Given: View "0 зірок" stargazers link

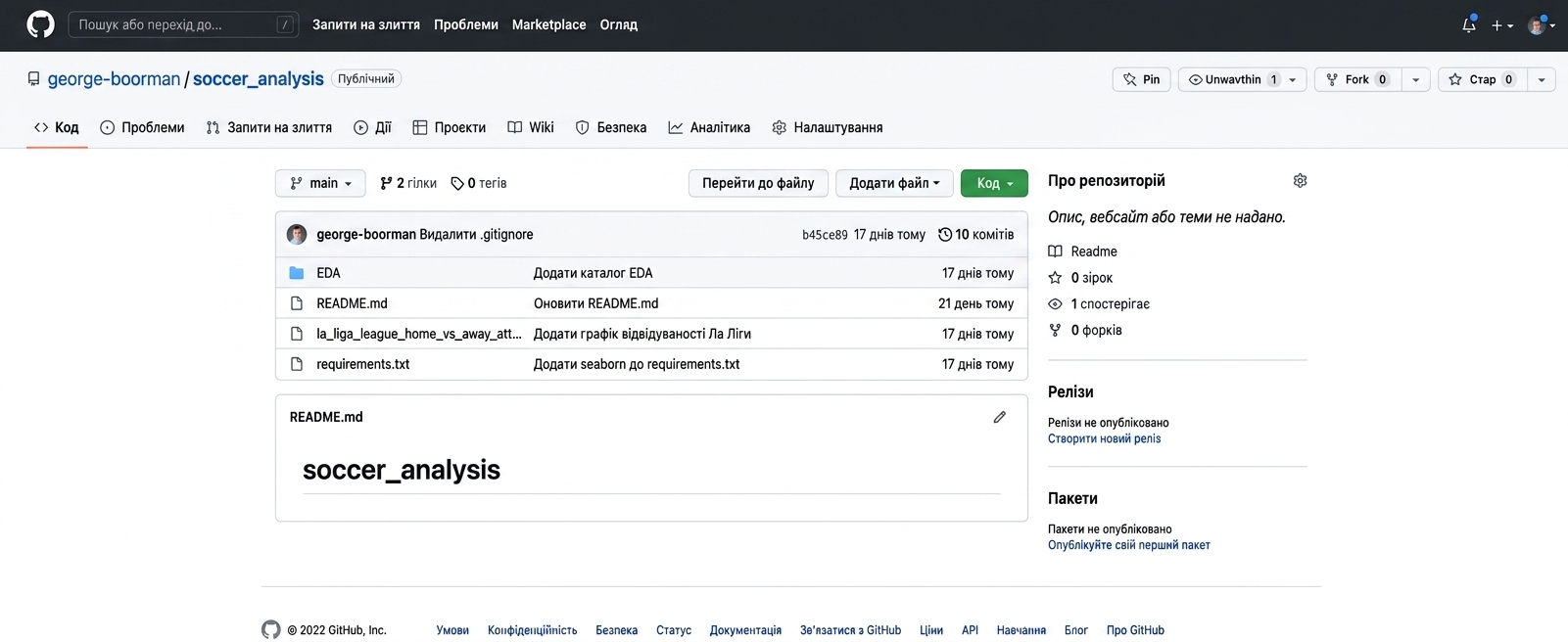Looking at the screenshot, I should 1080,278.
